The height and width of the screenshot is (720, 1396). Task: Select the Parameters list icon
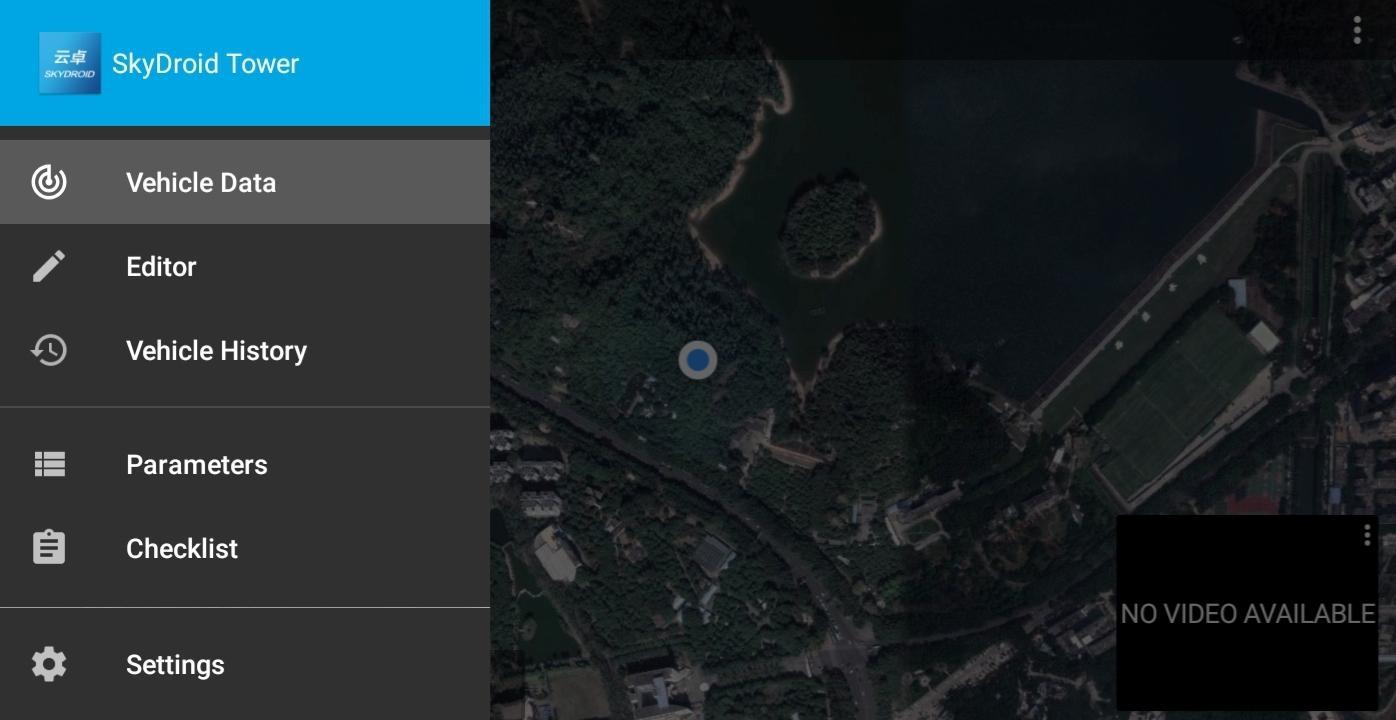coord(49,464)
